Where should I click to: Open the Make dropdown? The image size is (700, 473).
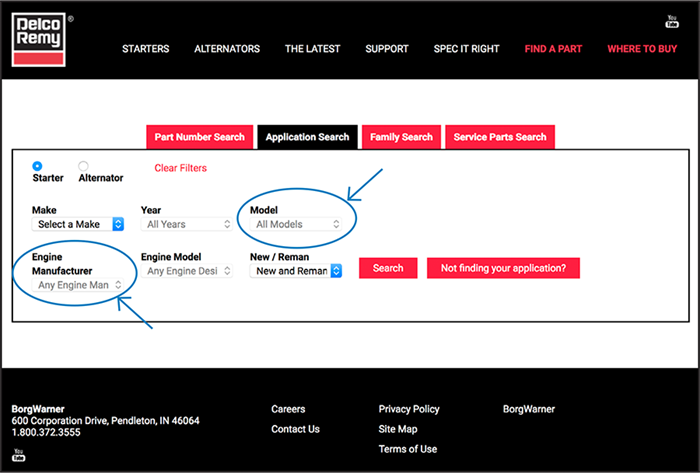click(78, 224)
